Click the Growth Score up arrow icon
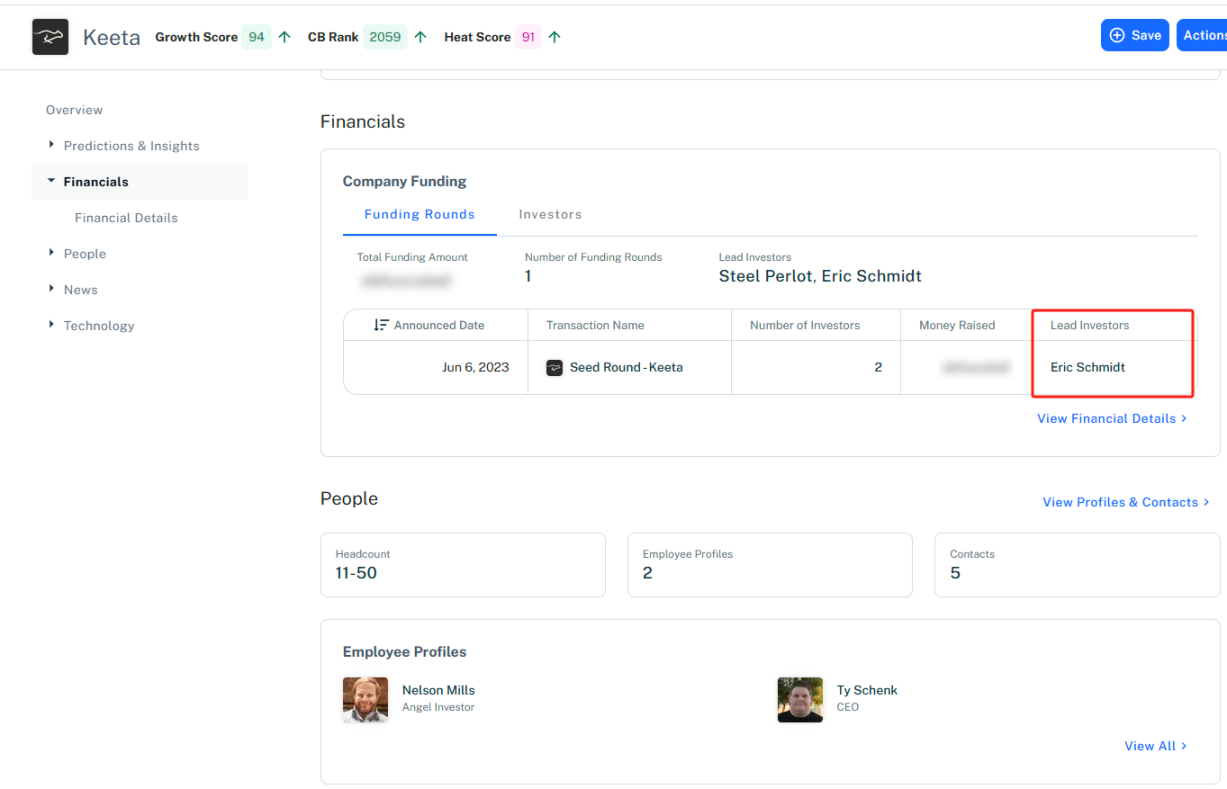Screen dimensions: 1227x789 point(285,37)
